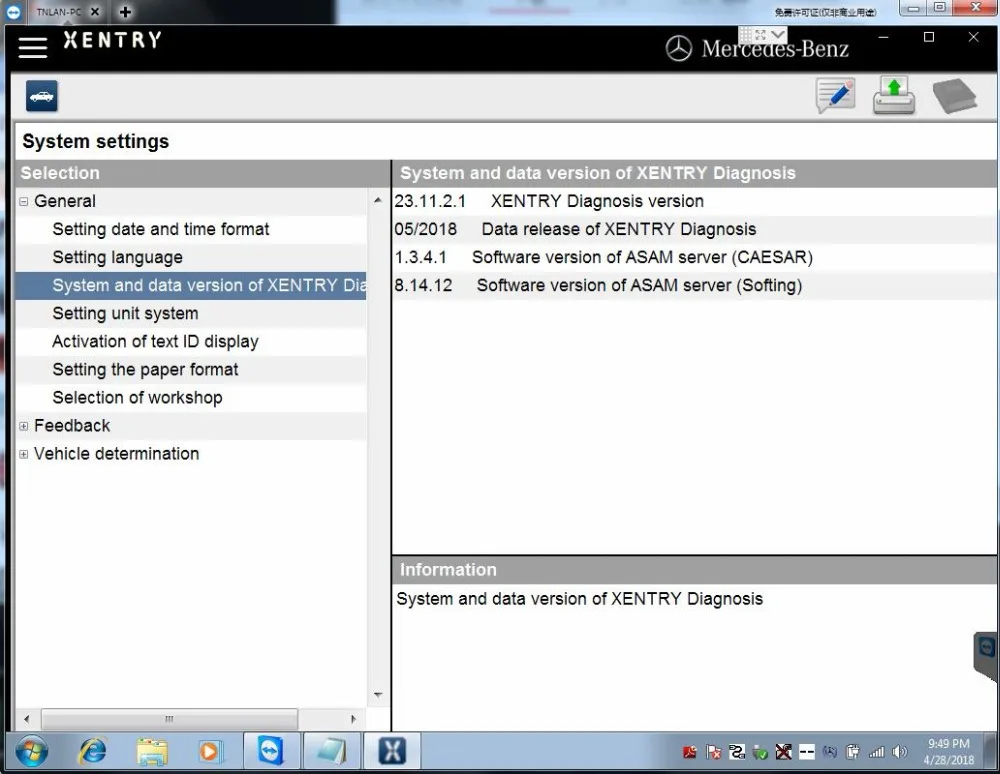
Task: Click the Information panel description text
Action: (579, 599)
